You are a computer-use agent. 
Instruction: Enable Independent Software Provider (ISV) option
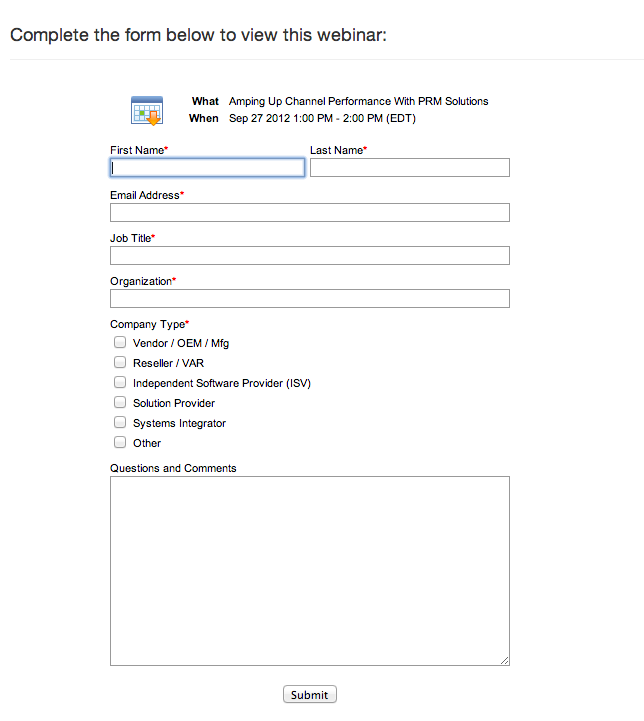120,382
